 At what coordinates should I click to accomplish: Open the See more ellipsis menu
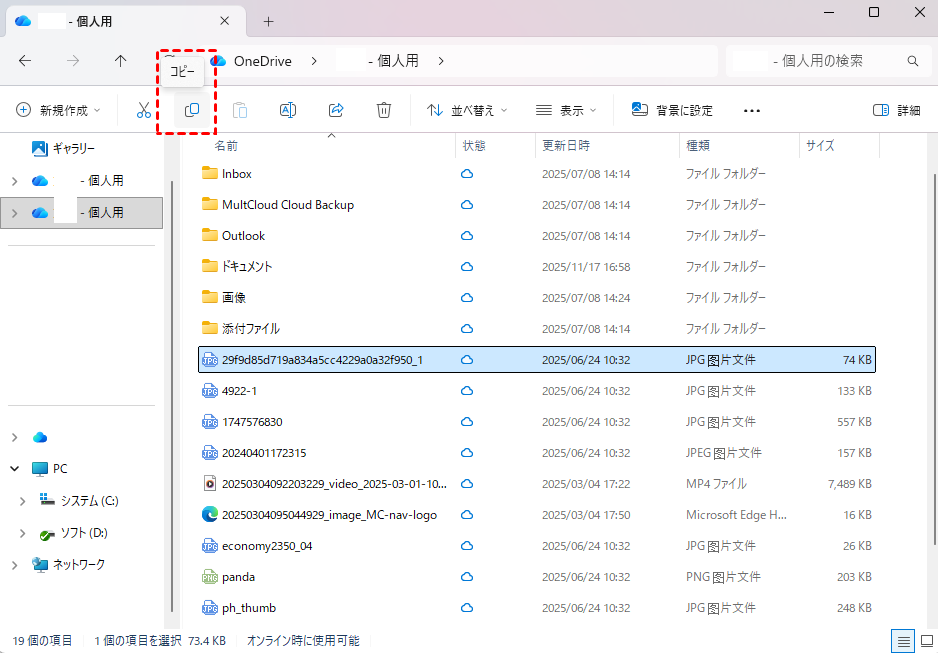pyautogui.click(x=752, y=110)
